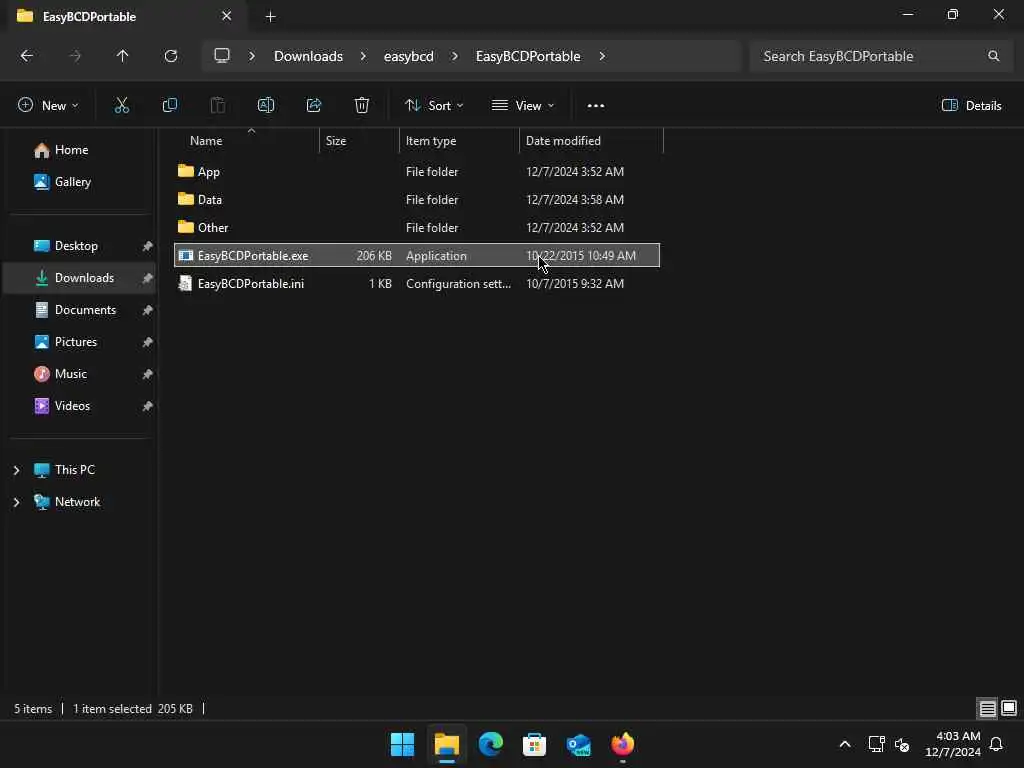The width and height of the screenshot is (1024, 768).
Task: Expand chevron after easybcd in address bar
Action: [455, 56]
